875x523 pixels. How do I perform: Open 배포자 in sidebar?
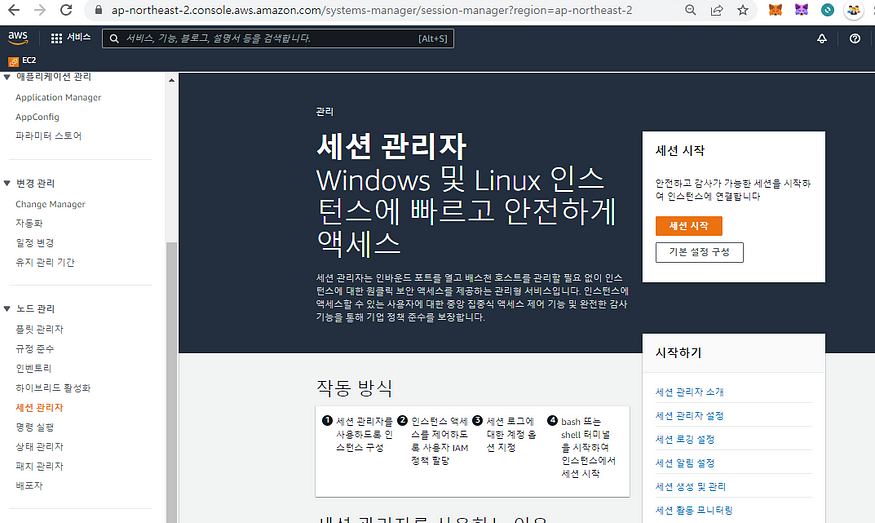tap(29, 486)
